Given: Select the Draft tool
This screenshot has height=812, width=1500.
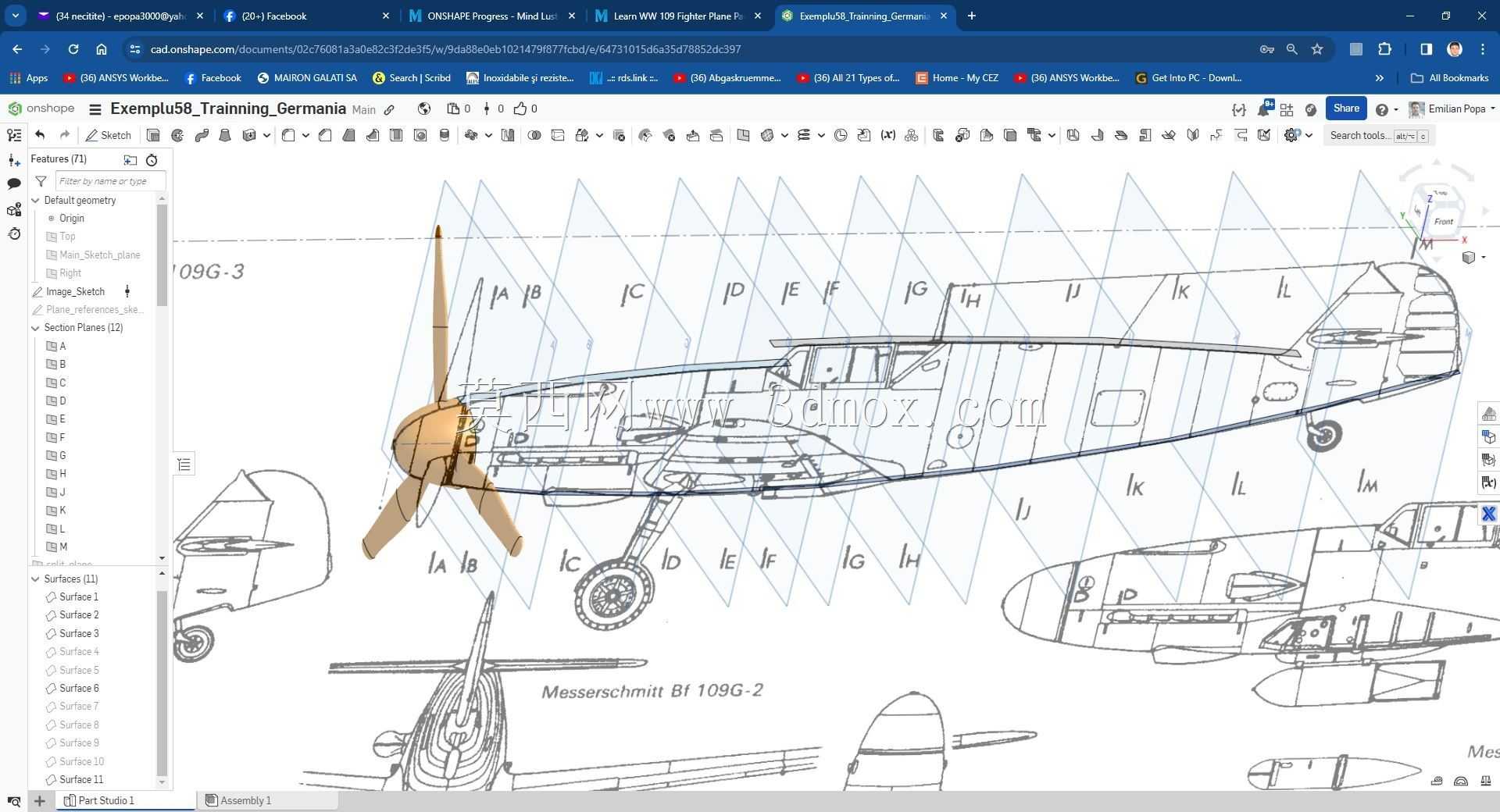Looking at the screenshot, I should tap(348, 135).
